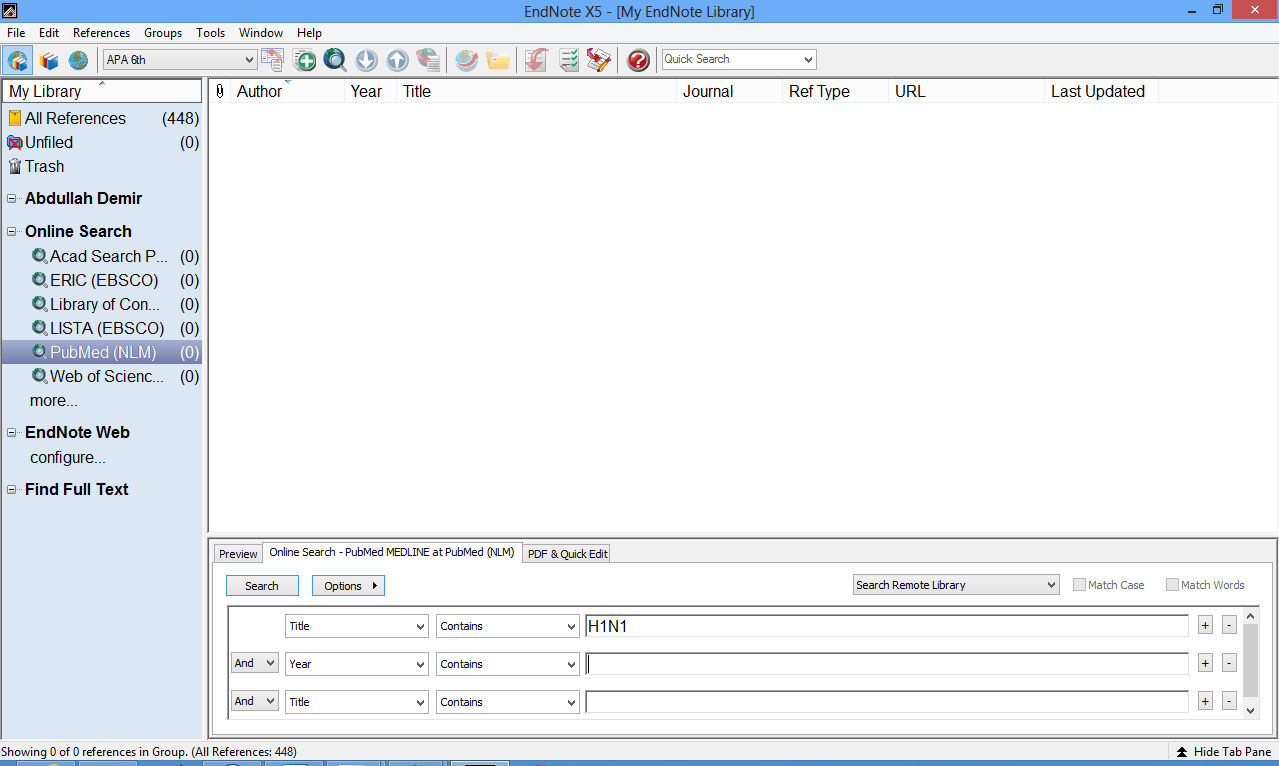This screenshot has width=1279, height=766.
Task: Open the Search Remote Library dropdown
Action: (956, 585)
